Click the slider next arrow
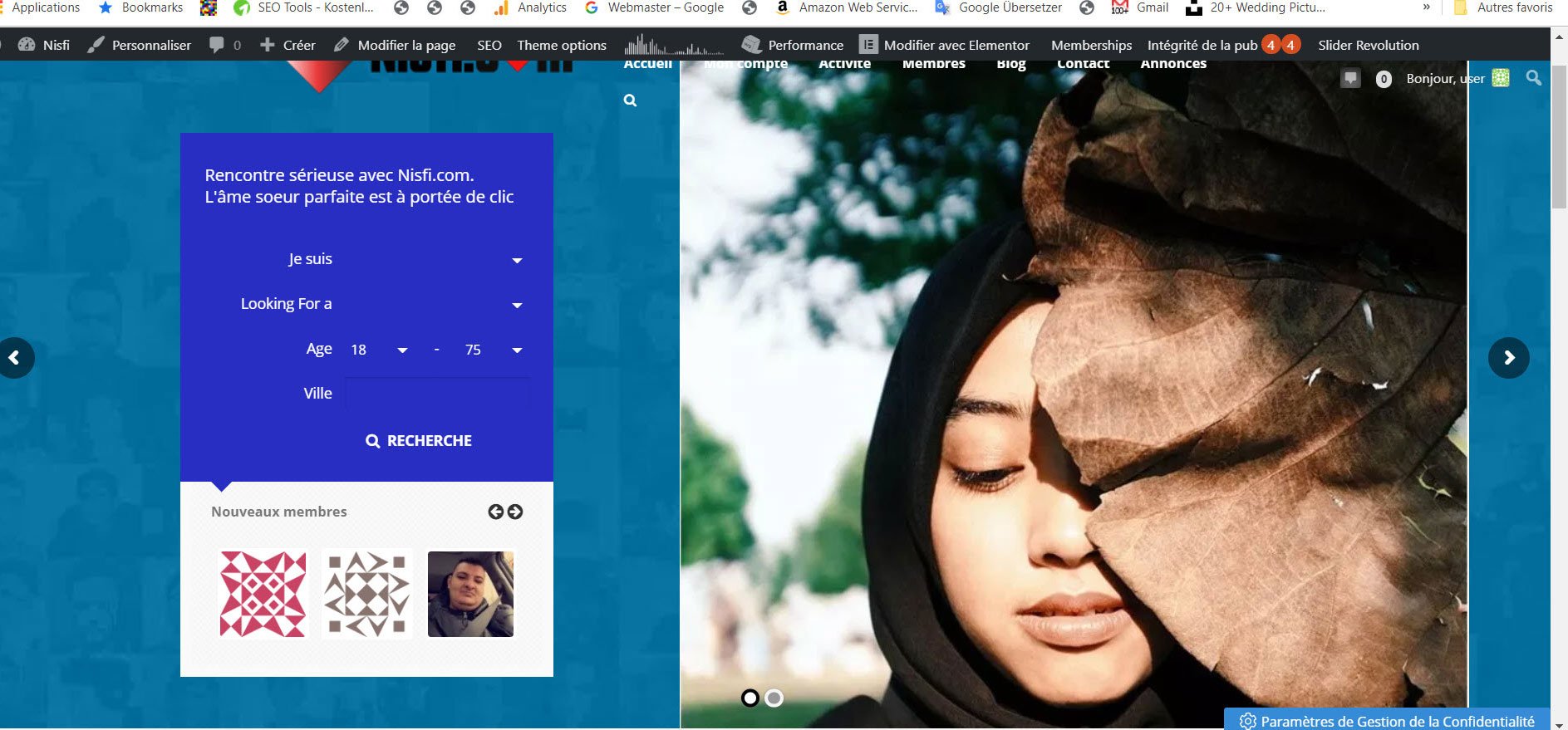This screenshot has height=730, width=1568. tap(1508, 358)
